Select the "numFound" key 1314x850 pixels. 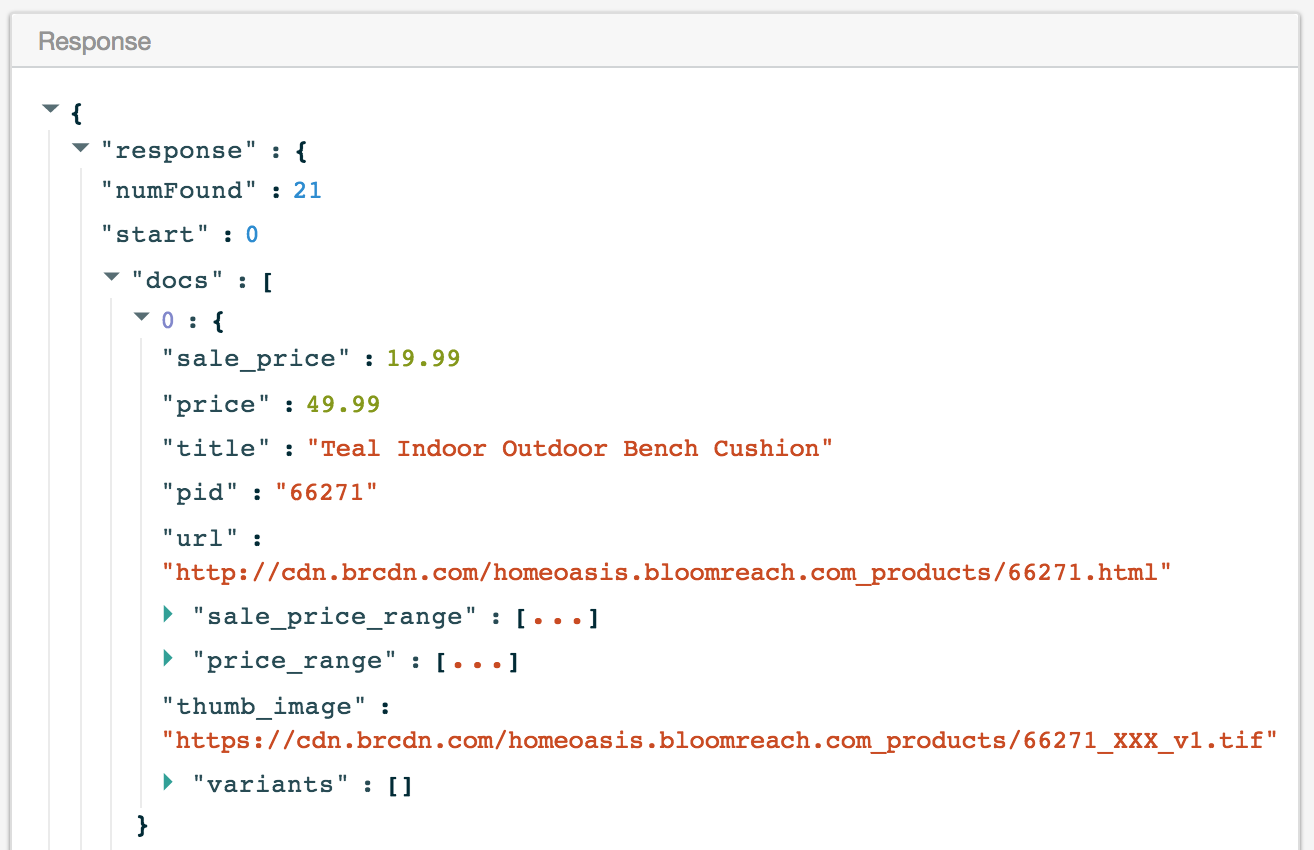180,190
